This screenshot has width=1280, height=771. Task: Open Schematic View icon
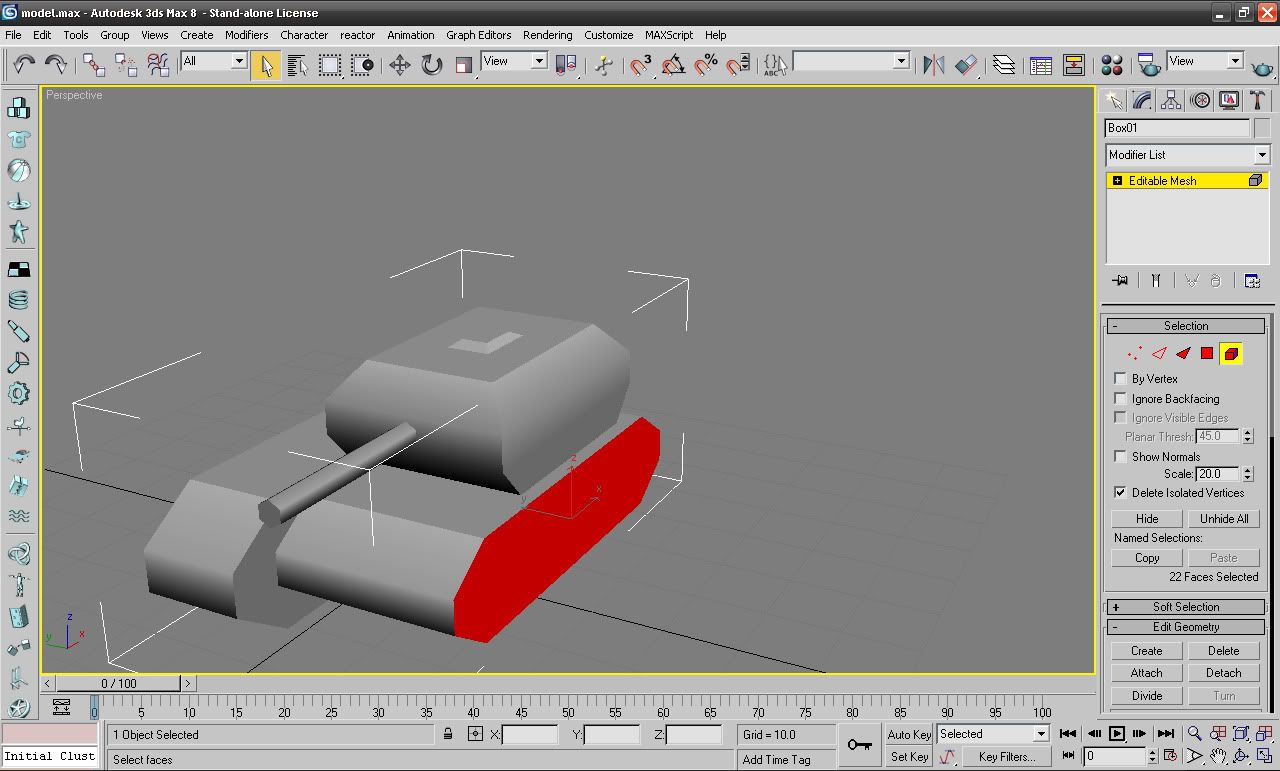tap(1074, 65)
